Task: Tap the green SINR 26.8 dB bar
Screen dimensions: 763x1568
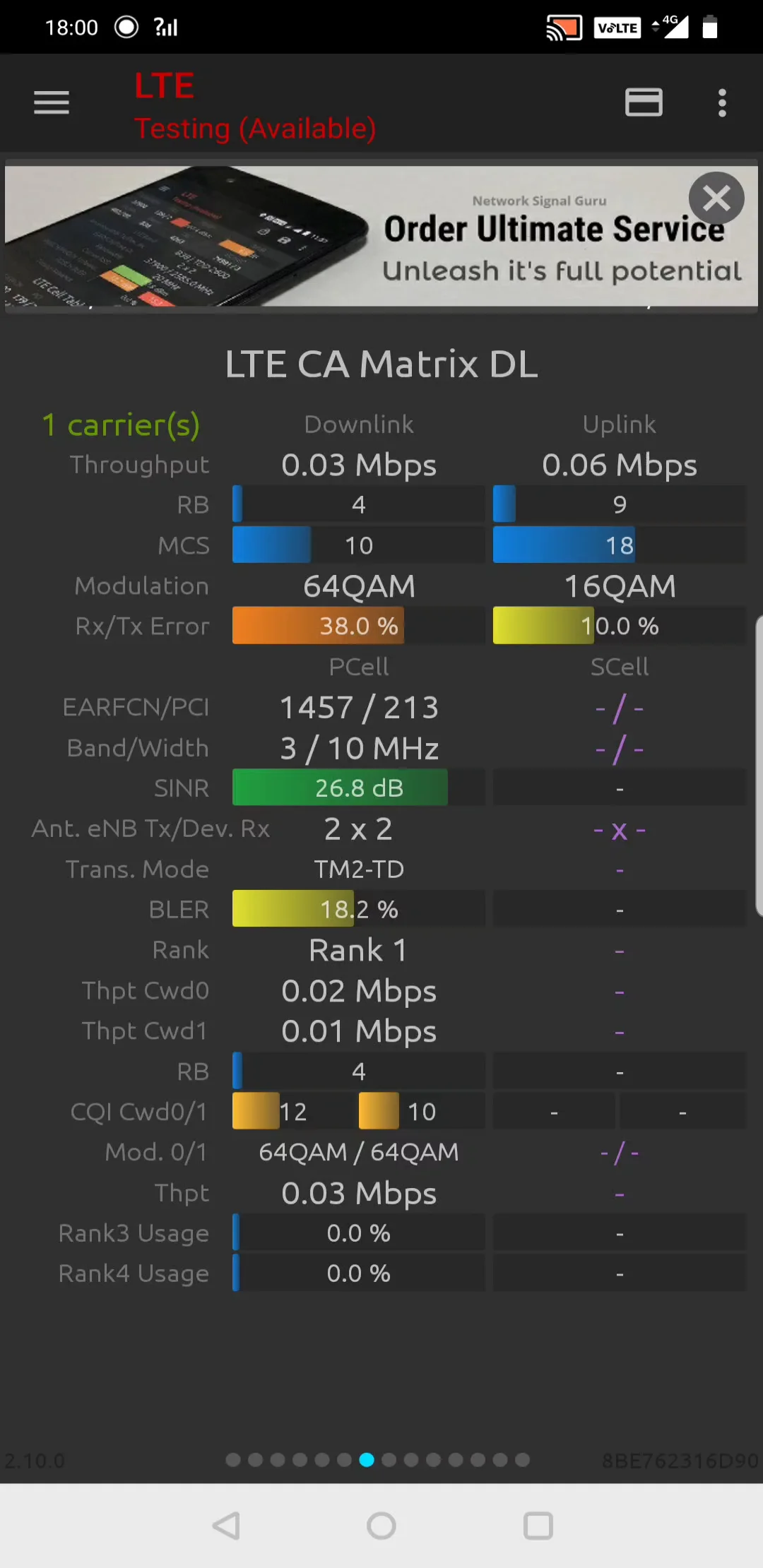Action: coord(340,788)
